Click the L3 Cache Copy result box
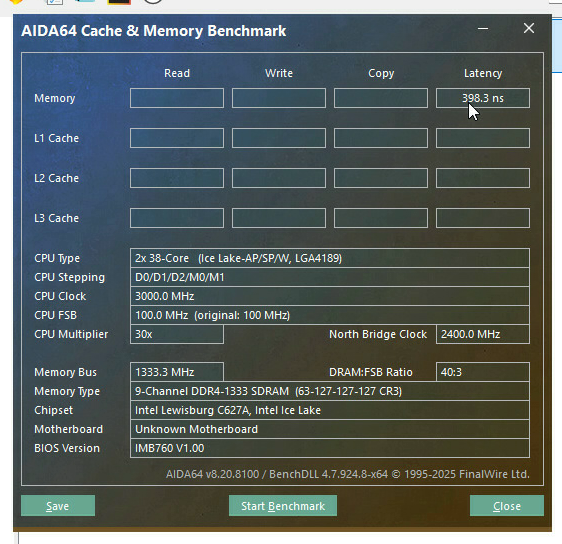 pos(381,218)
